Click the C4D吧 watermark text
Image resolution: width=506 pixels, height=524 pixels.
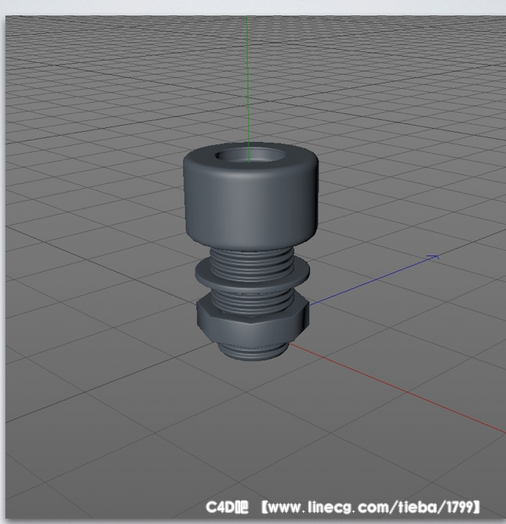coord(227,507)
